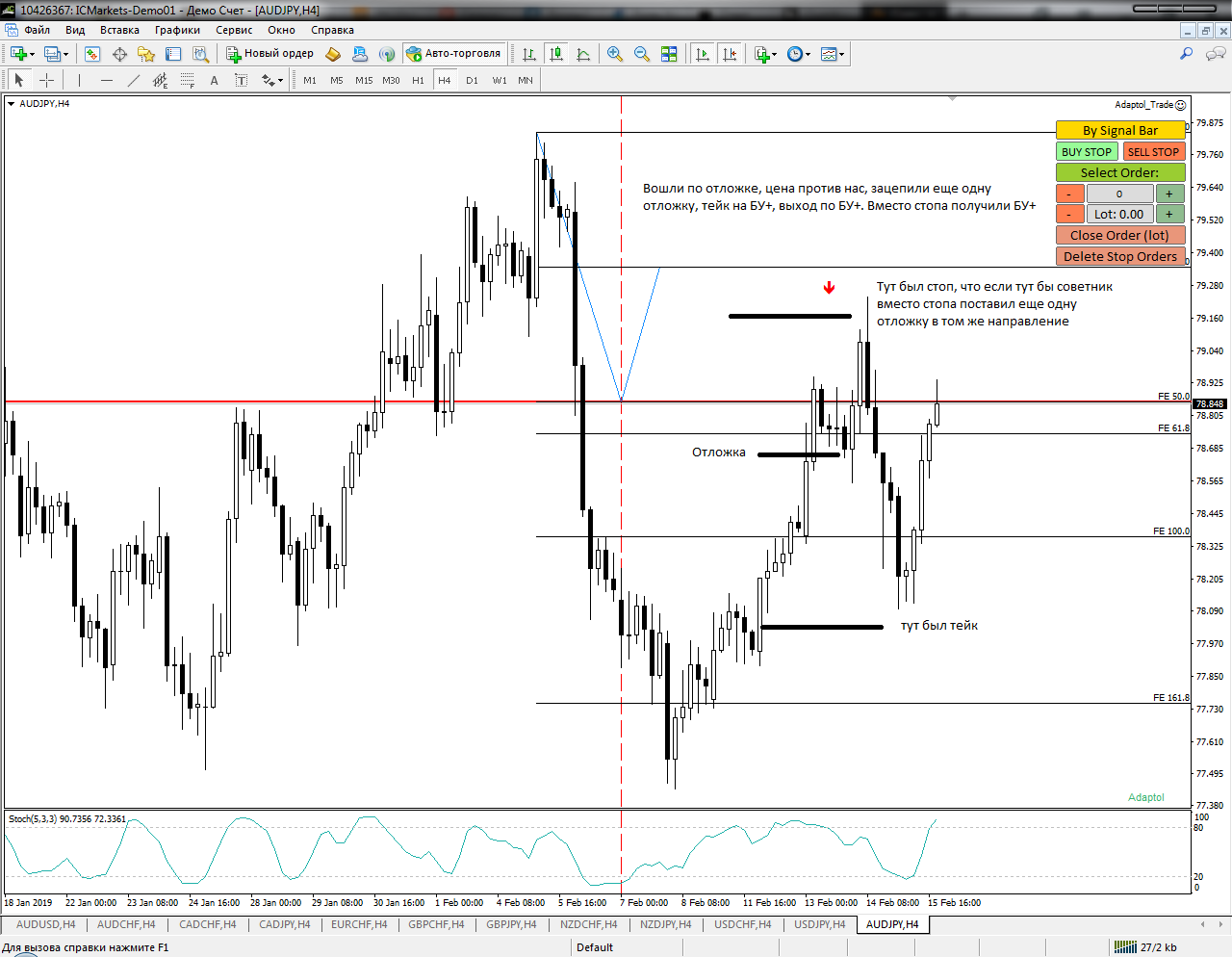Screen dimensions: 1232x957
Task: Select the trendline drawing tool
Action: (134, 80)
